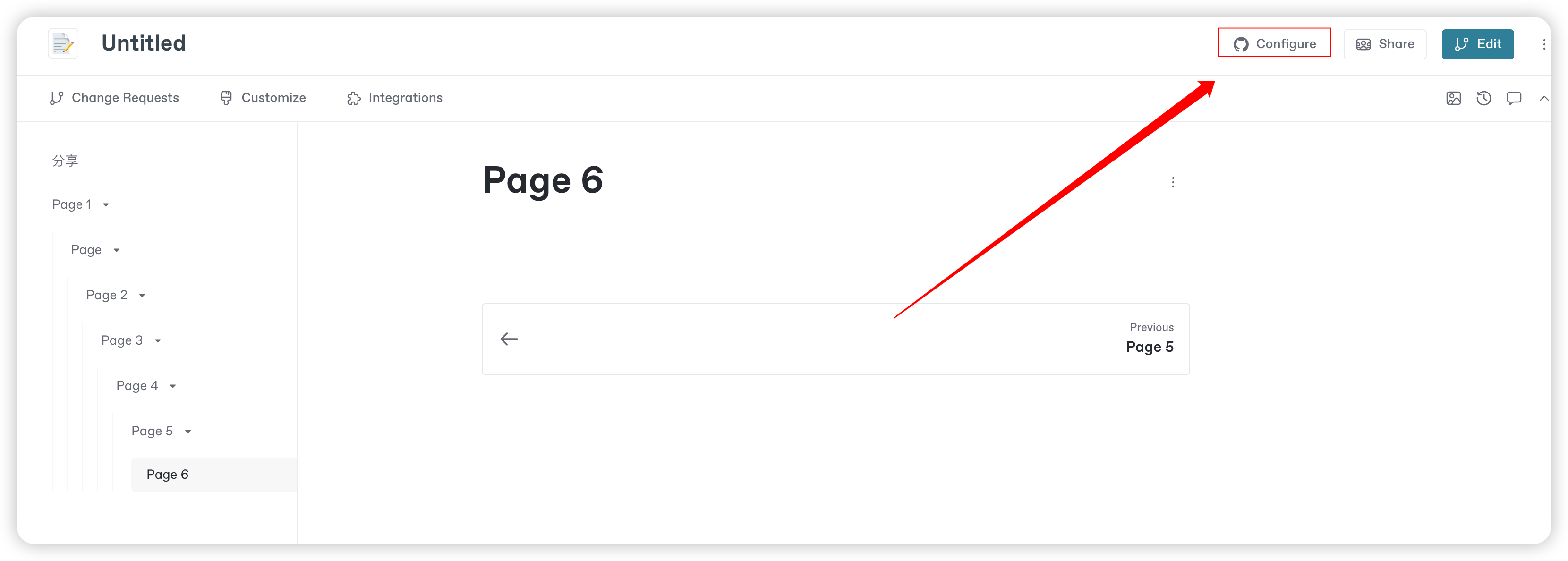
Task: Select Page 6 in sidebar
Action: click(167, 475)
